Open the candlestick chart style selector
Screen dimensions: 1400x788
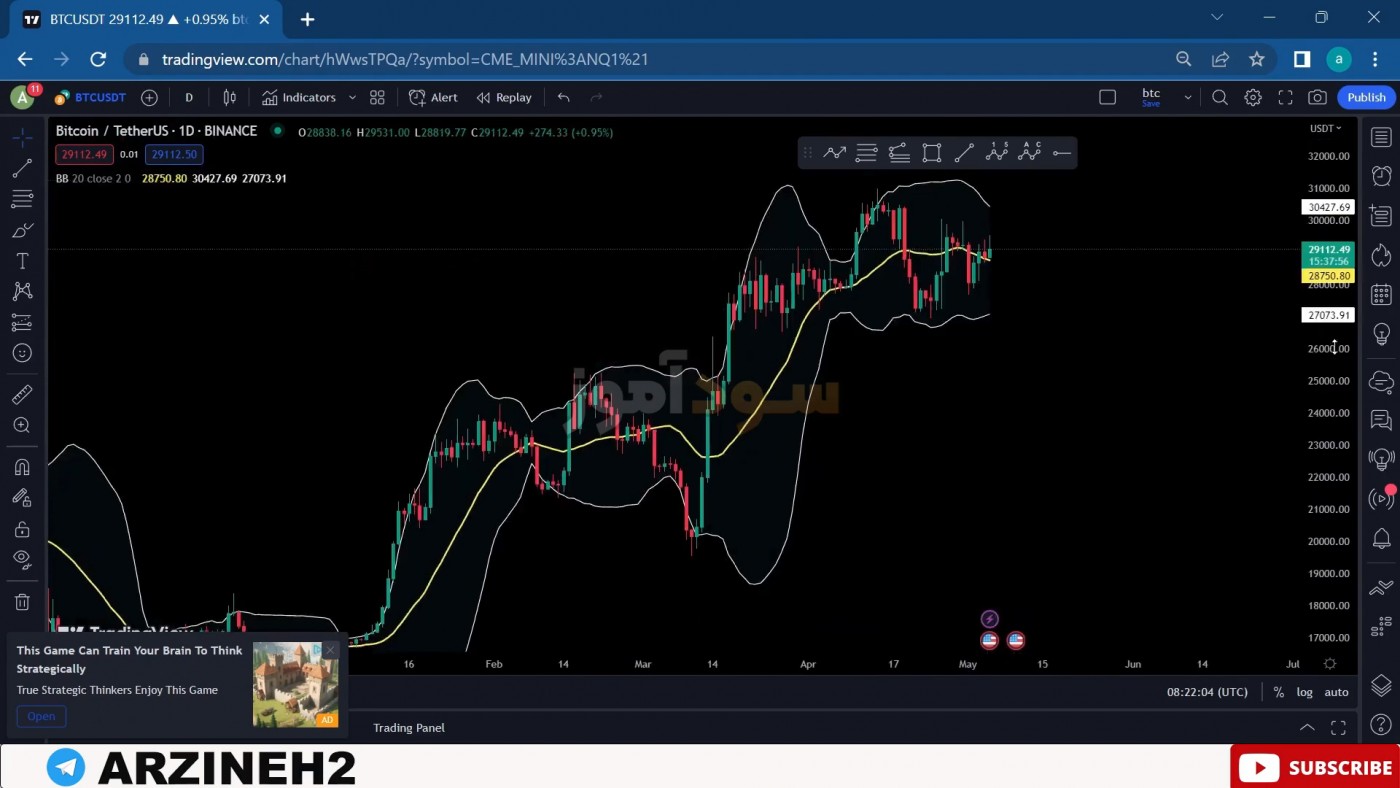(x=230, y=97)
